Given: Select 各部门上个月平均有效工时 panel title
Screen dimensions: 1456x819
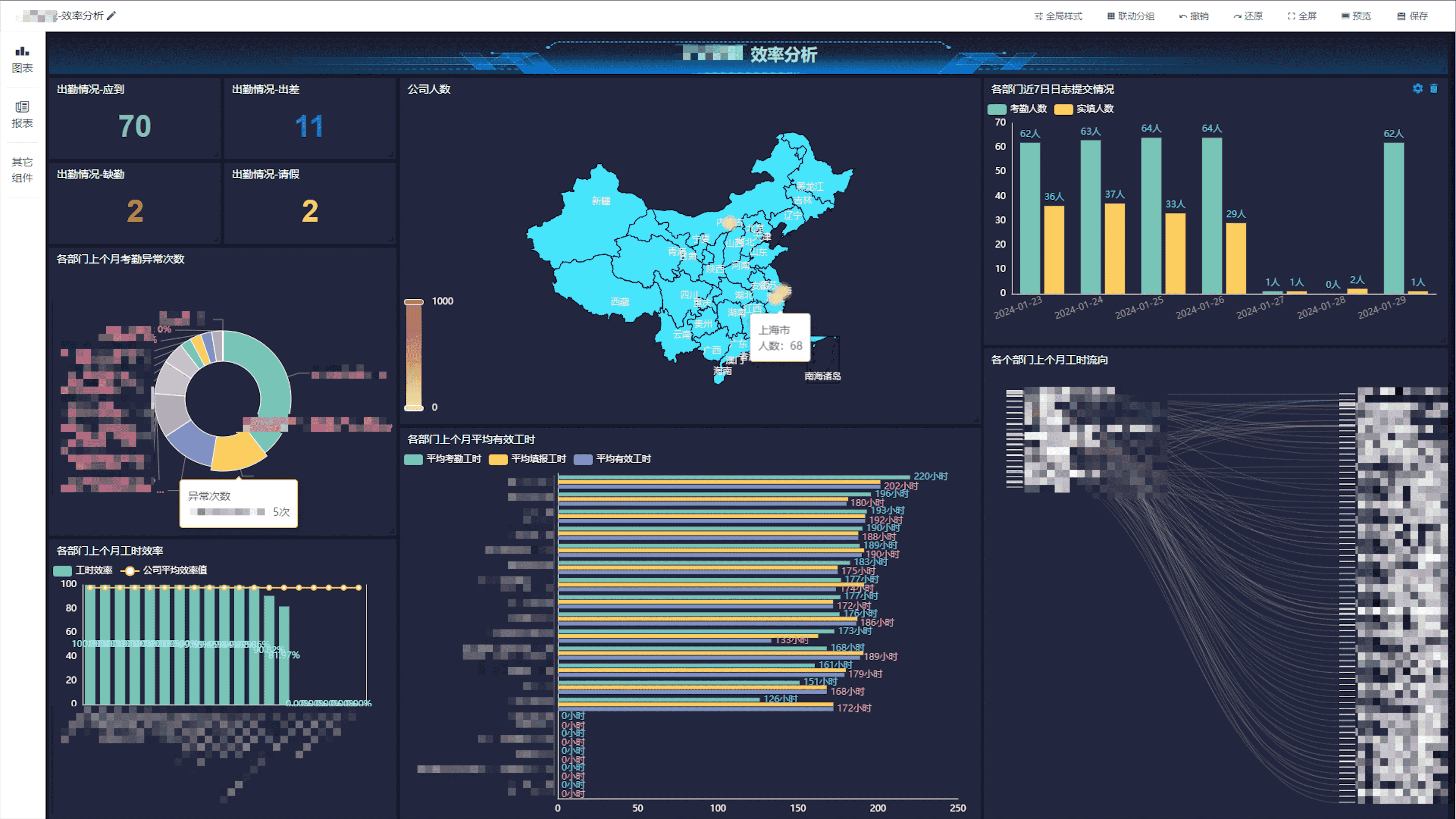Looking at the screenshot, I should tap(471, 439).
